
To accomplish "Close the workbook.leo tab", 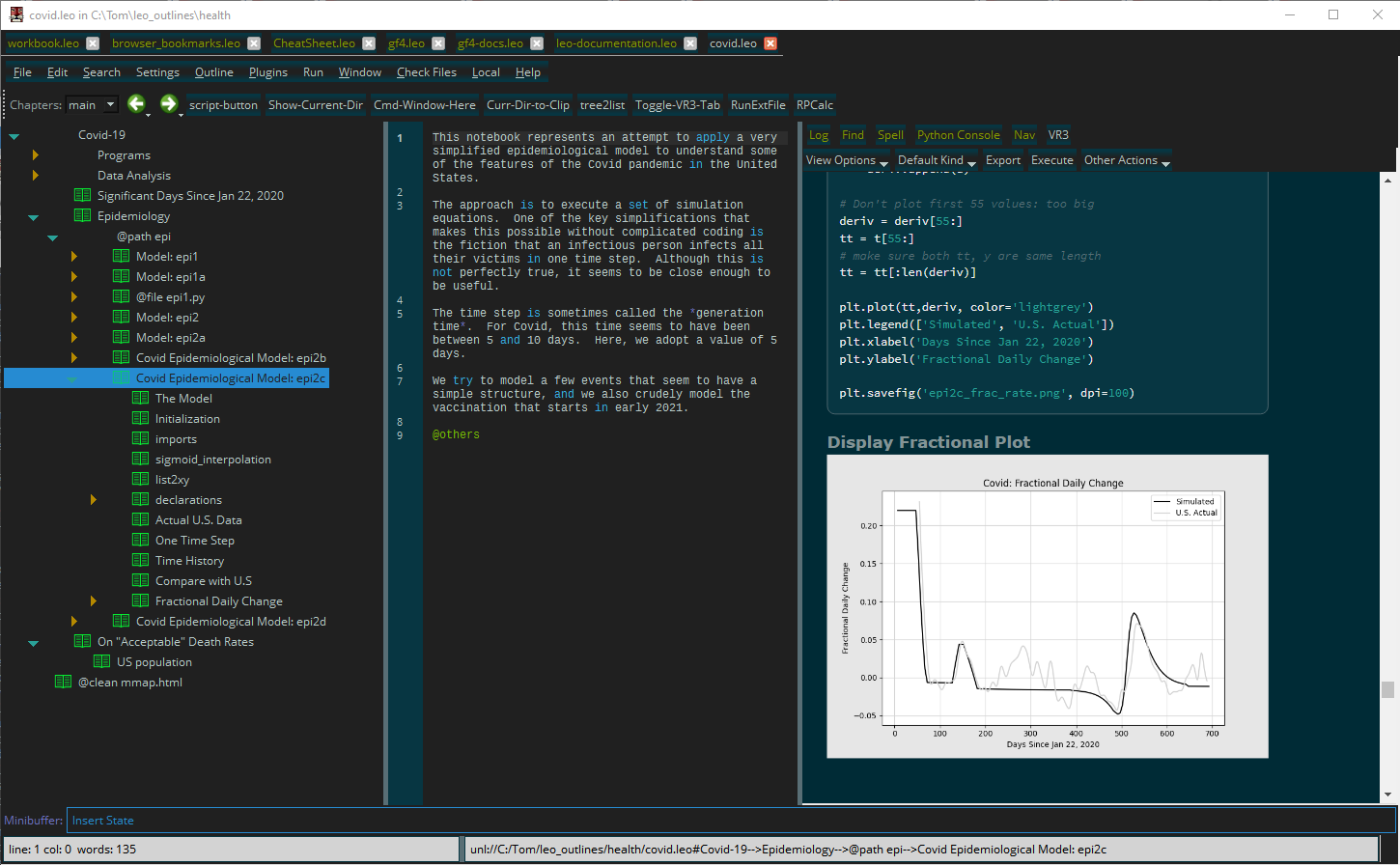I will (93, 43).
